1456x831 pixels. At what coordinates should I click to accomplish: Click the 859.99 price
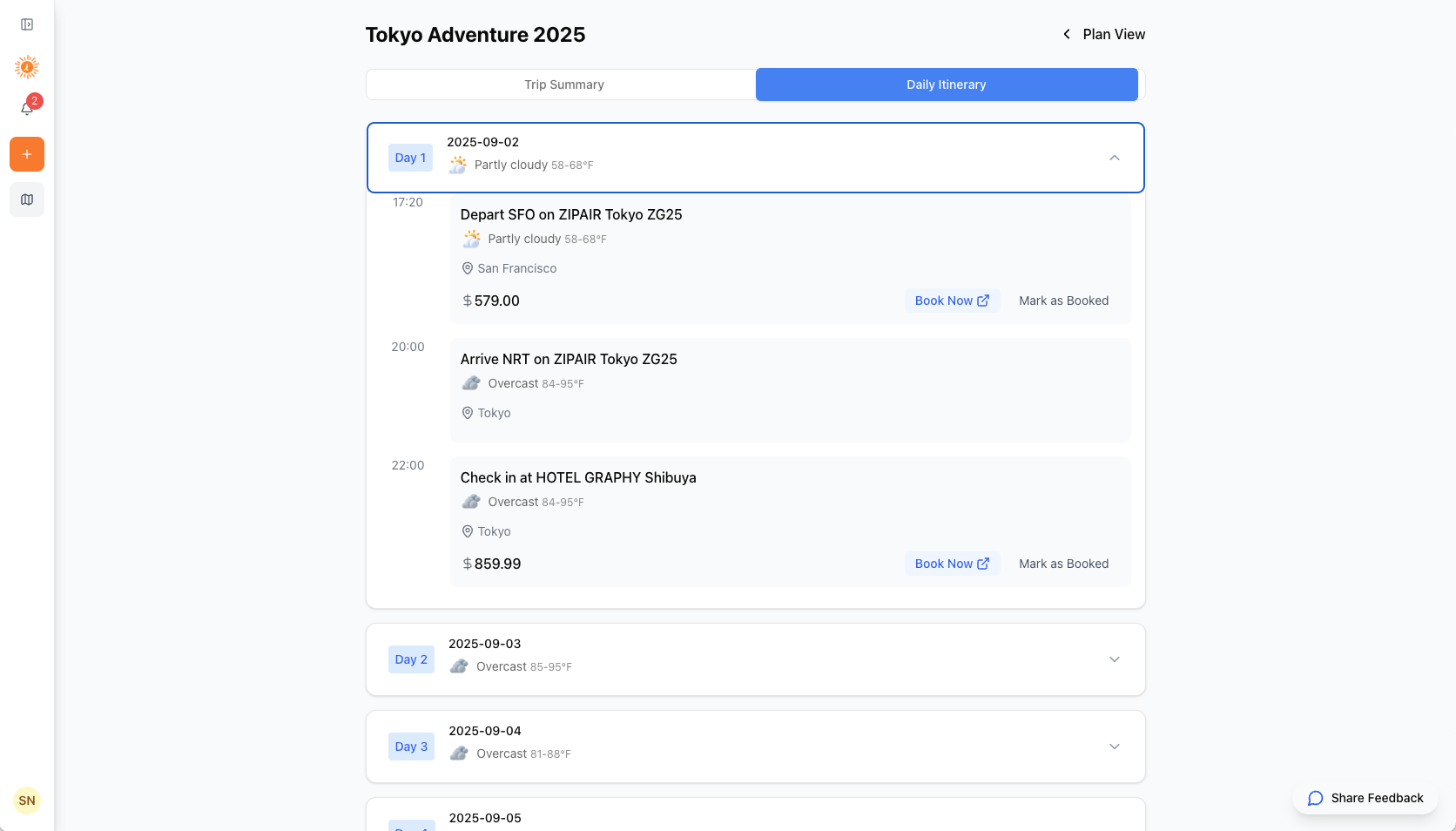click(497, 564)
